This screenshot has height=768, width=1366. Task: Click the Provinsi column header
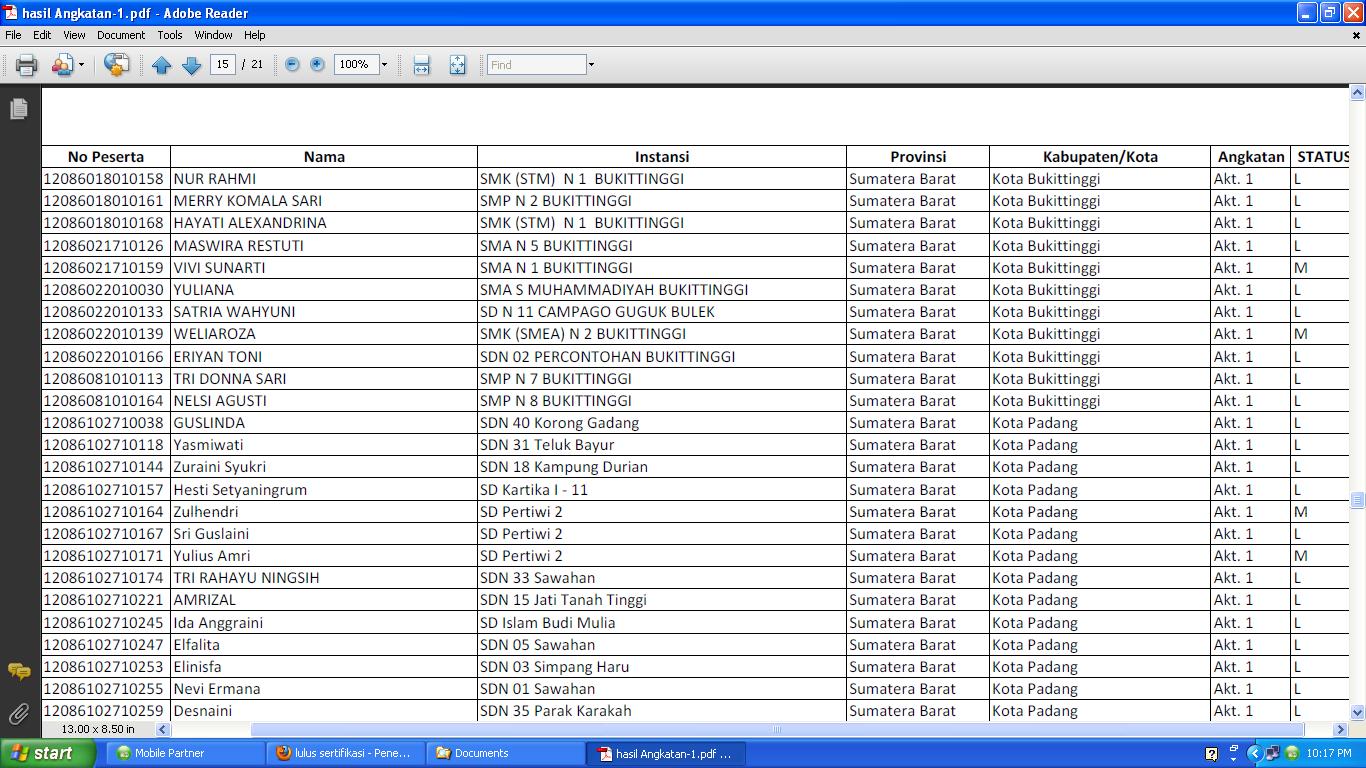point(918,157)
